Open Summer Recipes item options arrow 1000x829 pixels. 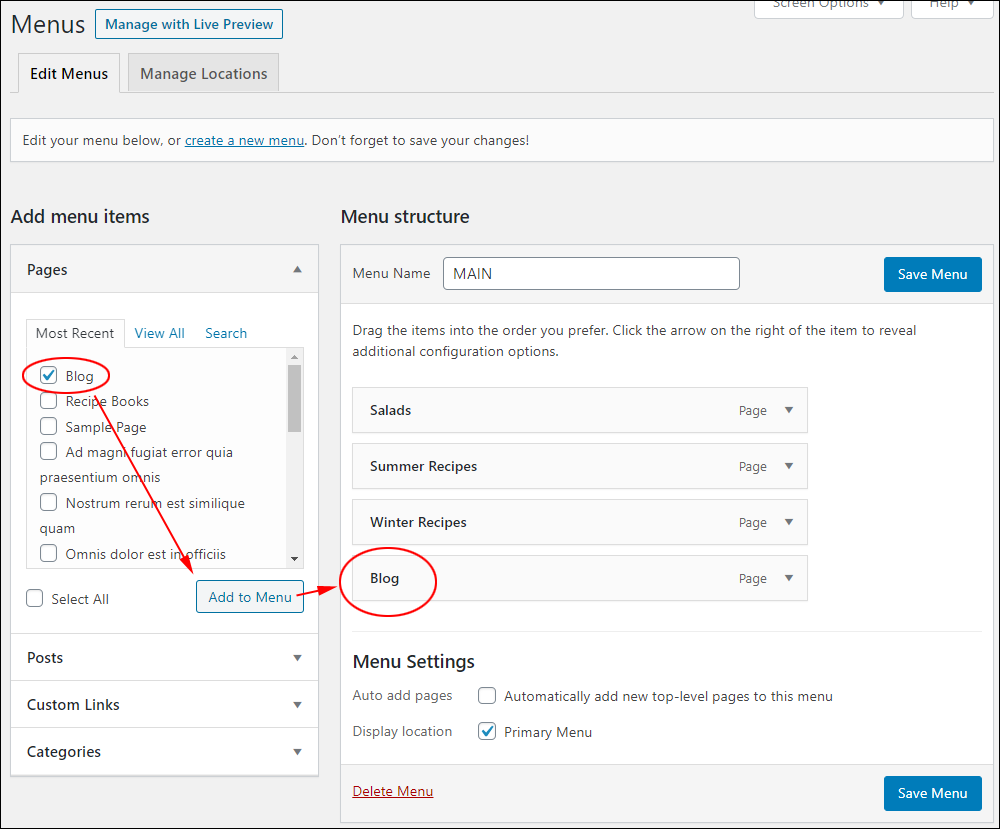pyautogui.click(x=789, y=466)
